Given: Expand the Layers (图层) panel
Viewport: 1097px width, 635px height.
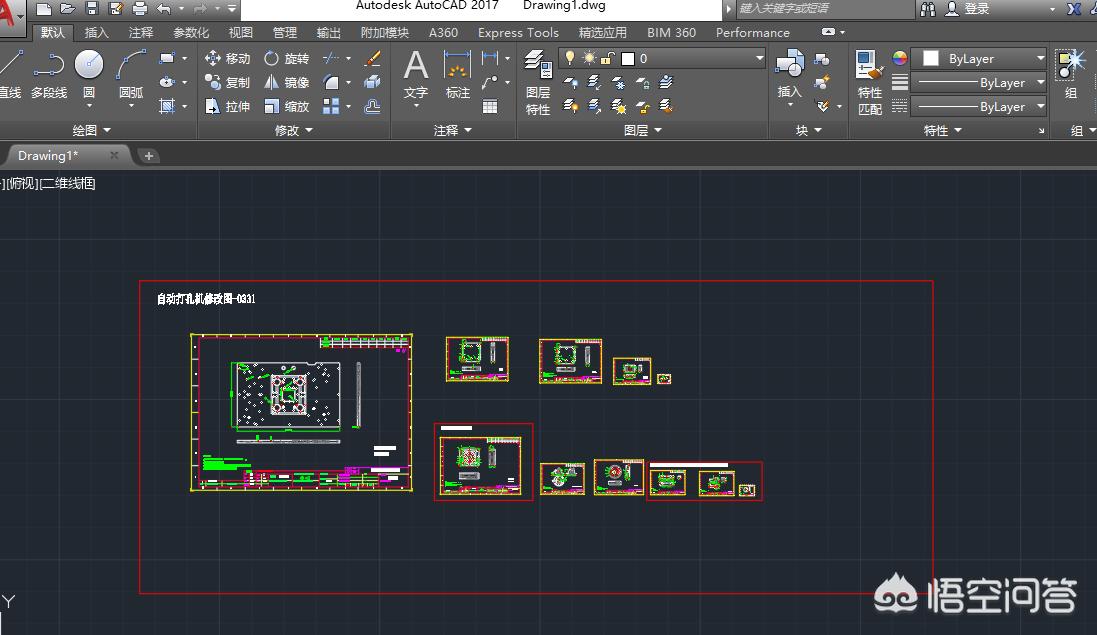Looking at the screenshot, I should click(x=642, y=130).
